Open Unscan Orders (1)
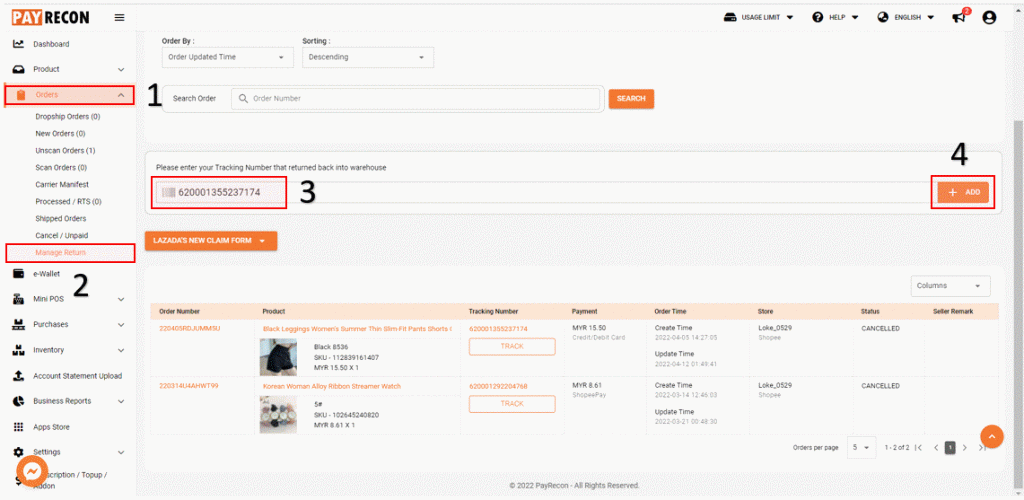 pyautogui.click(x=65, y=151)
